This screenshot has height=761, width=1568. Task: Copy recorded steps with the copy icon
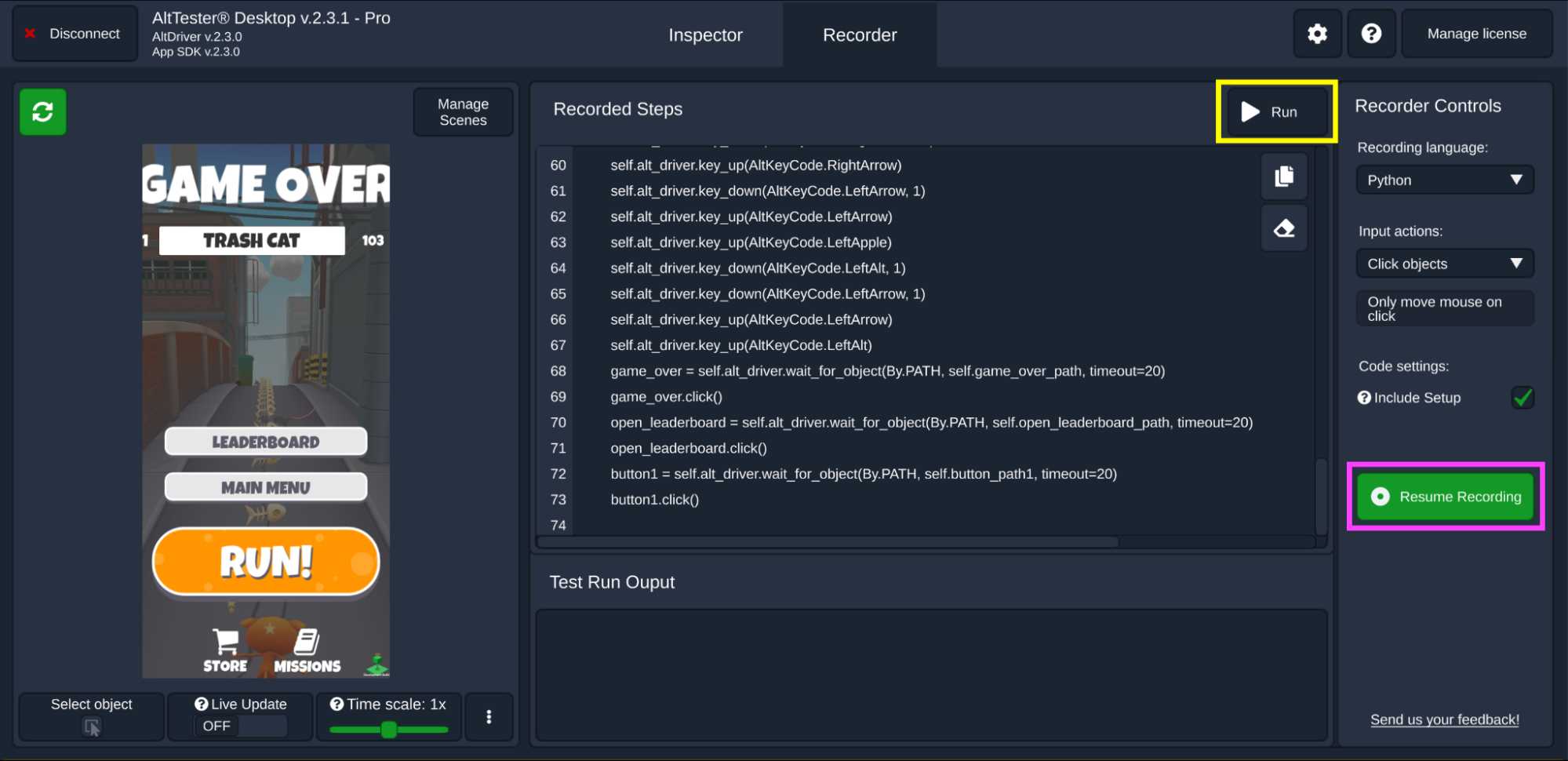click(1284, 177)
